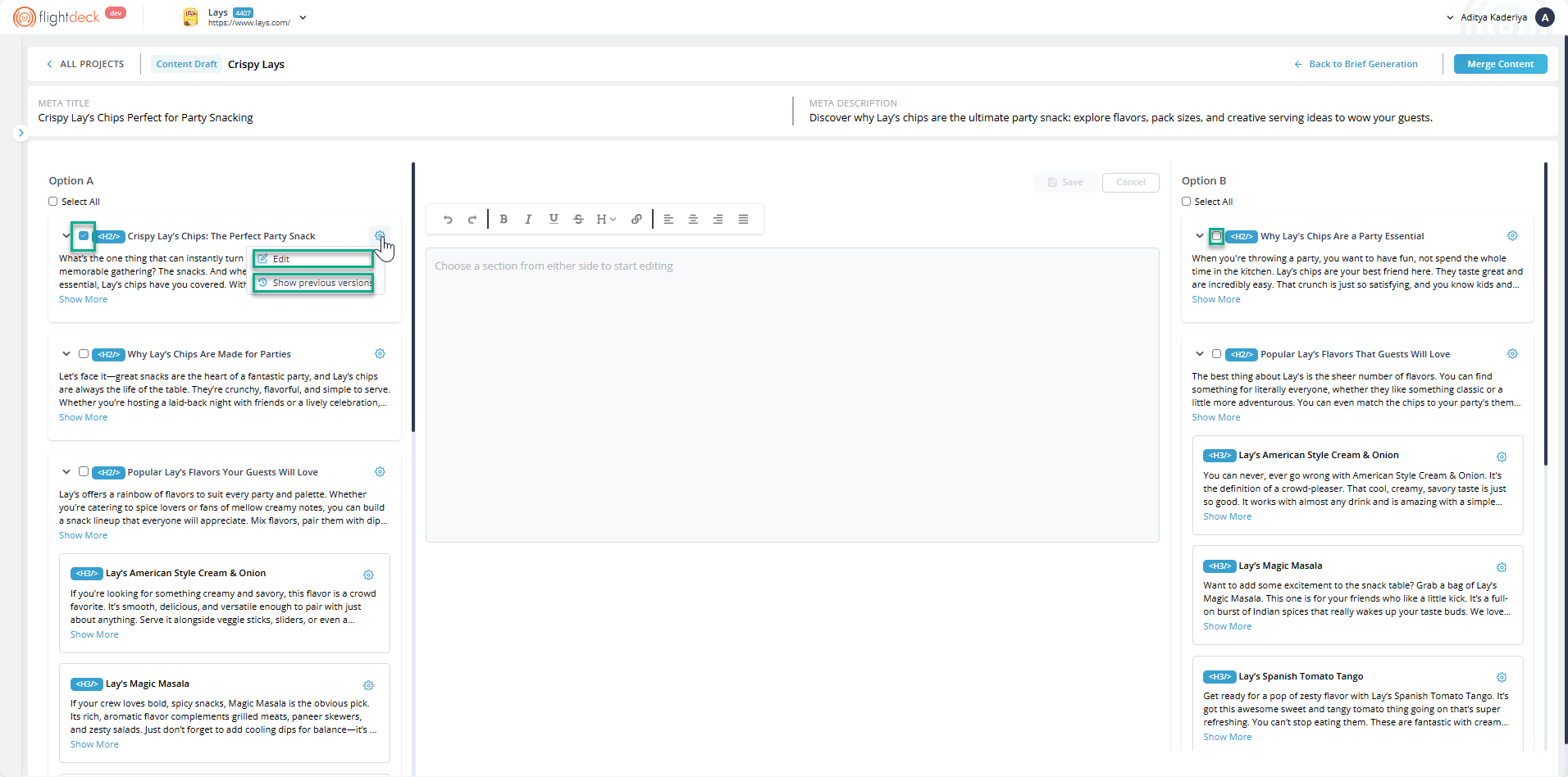This screenshot has height=777, width=1568.
Task: Collapse 'Popular Lay's Flavors That Guests Will Love' section
Action: (1199, 354)
